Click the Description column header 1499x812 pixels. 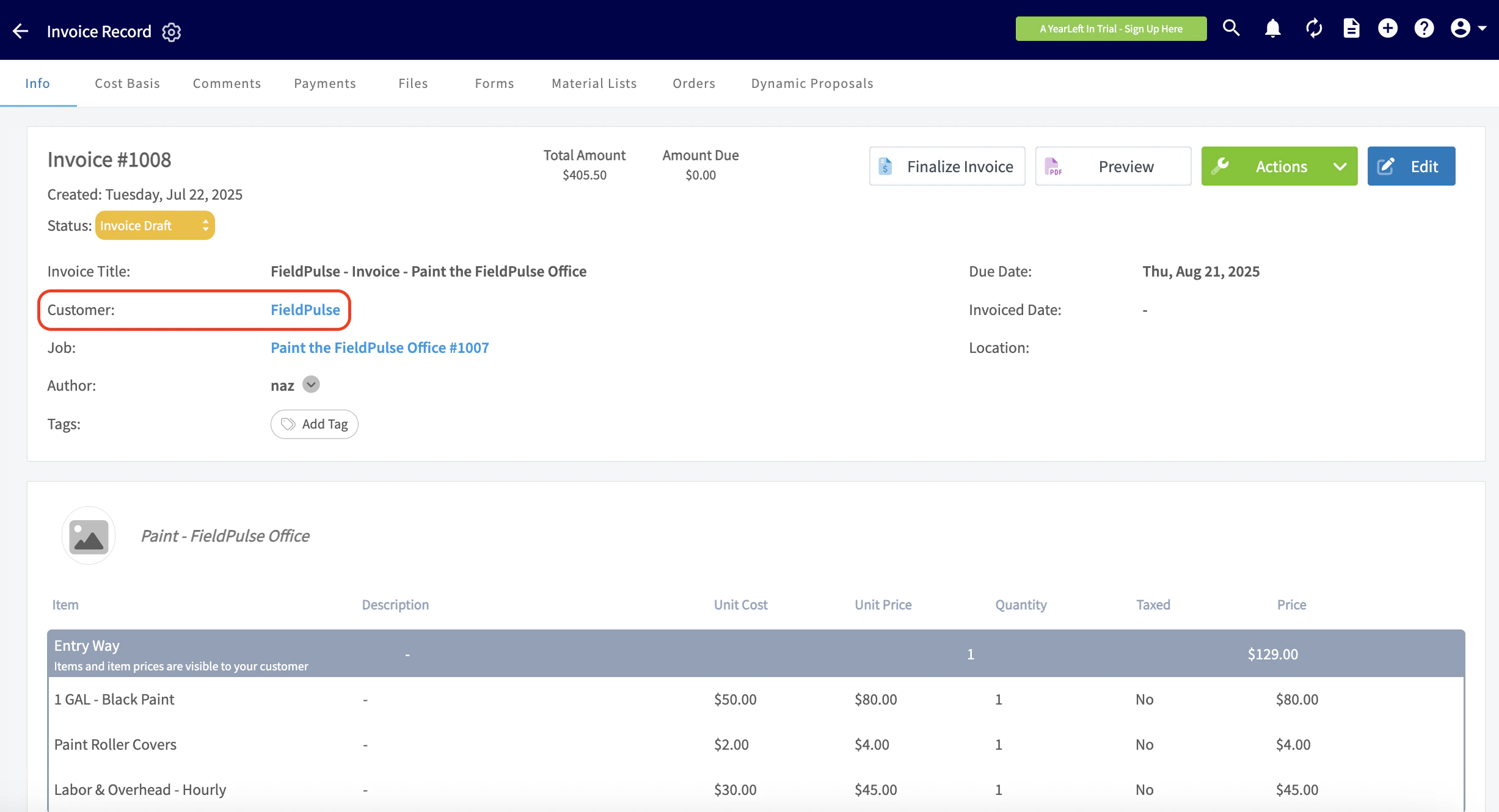click(395, 604)
